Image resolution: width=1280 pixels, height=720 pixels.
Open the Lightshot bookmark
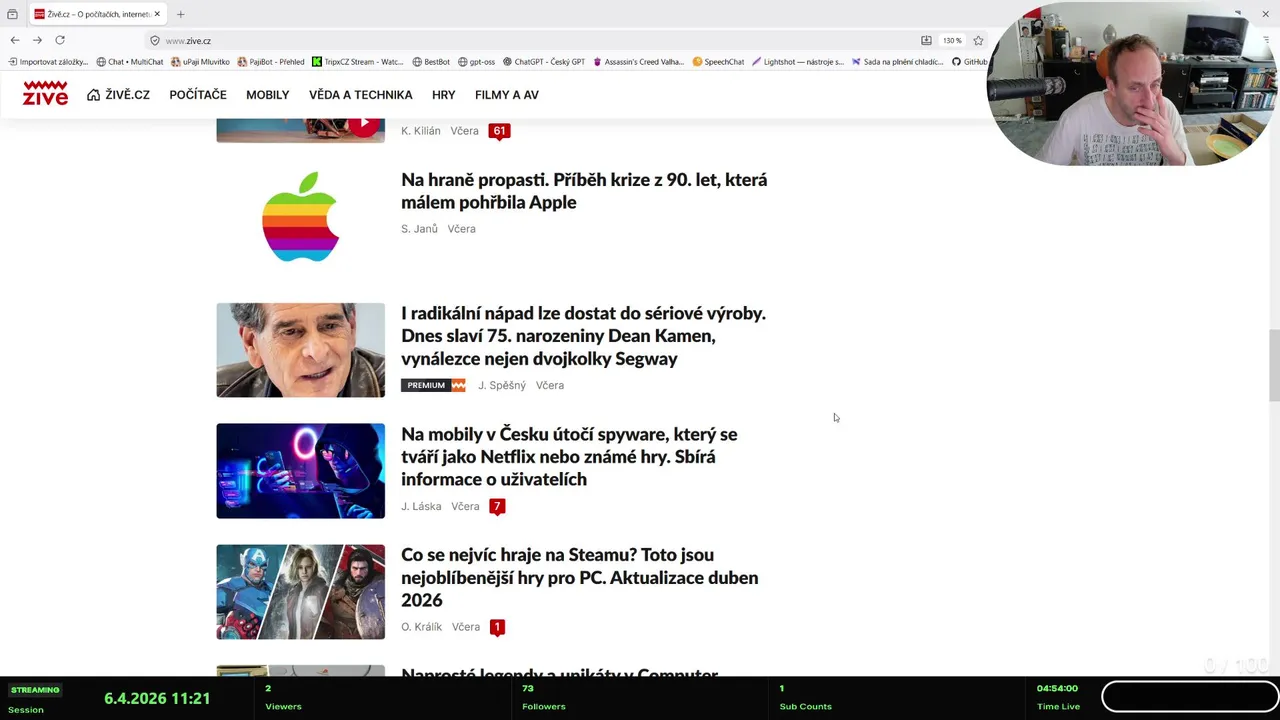pyautogui.click(x=798, y=62)
